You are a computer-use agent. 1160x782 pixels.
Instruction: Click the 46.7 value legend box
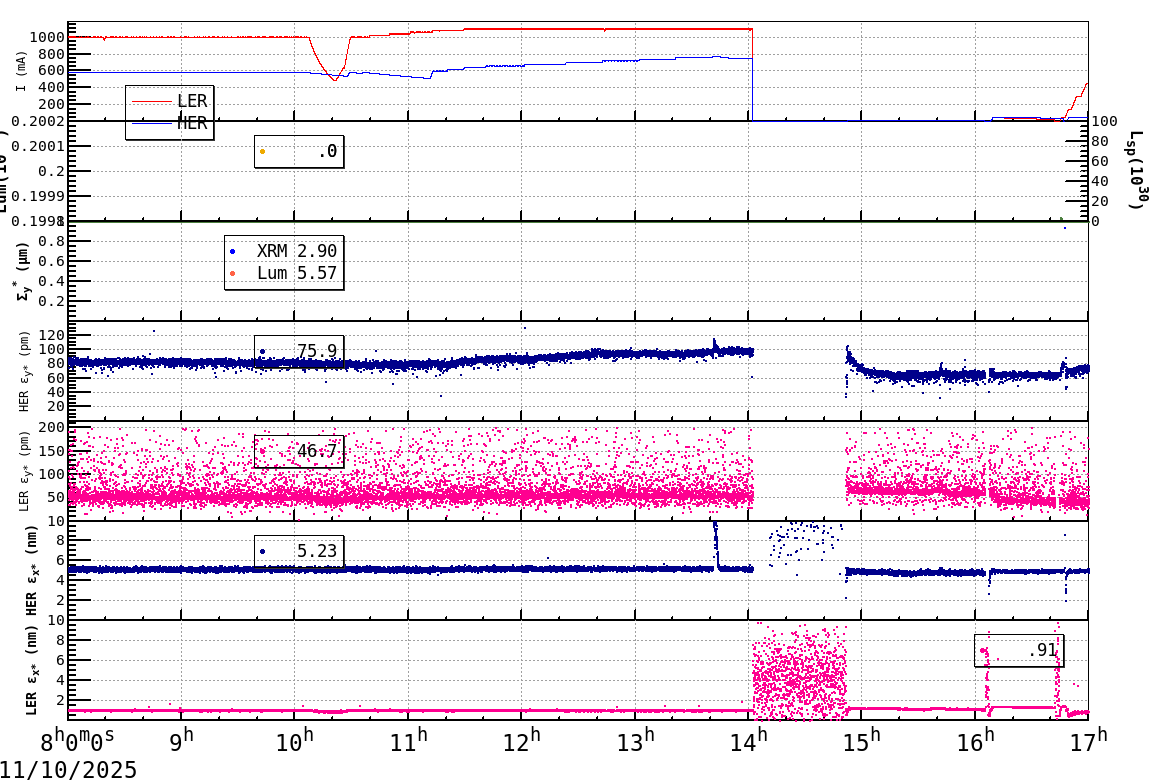[x=299, y=451]
